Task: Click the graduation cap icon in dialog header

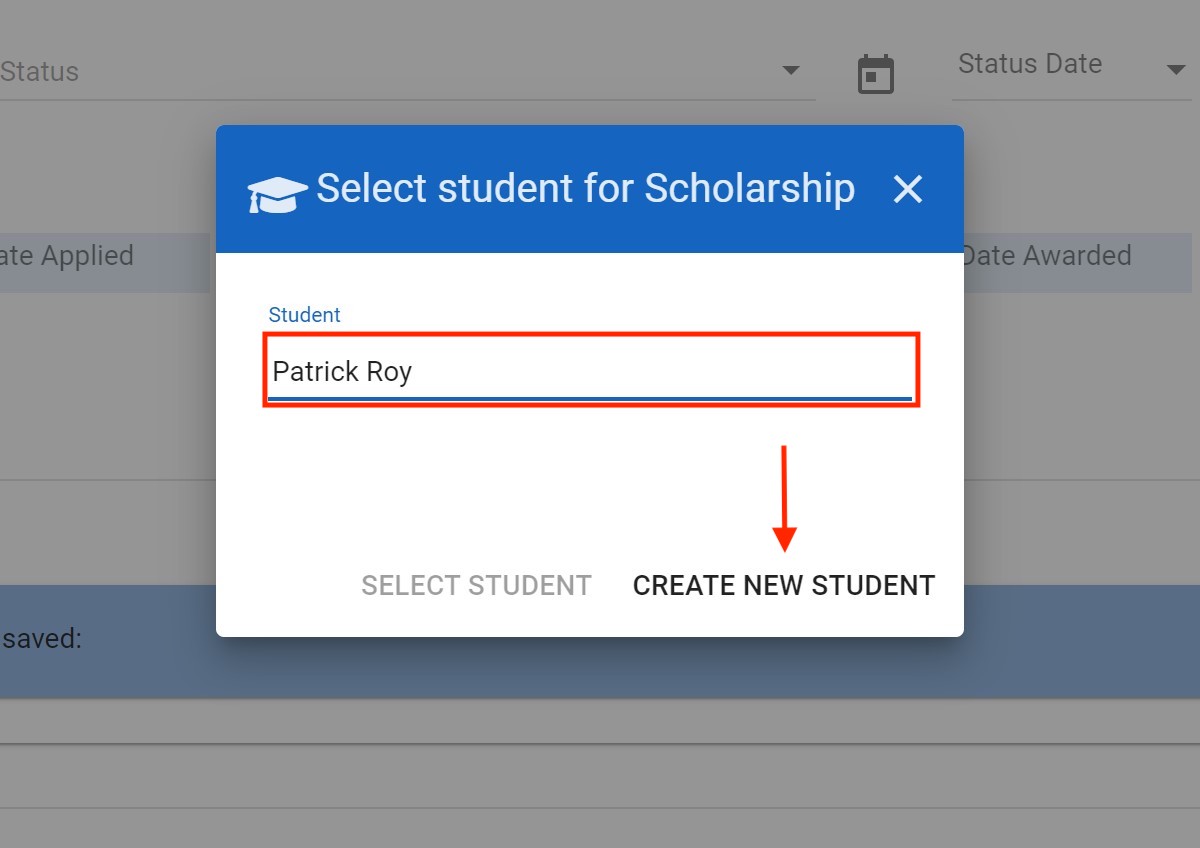Action: click(x=277, y=194)
